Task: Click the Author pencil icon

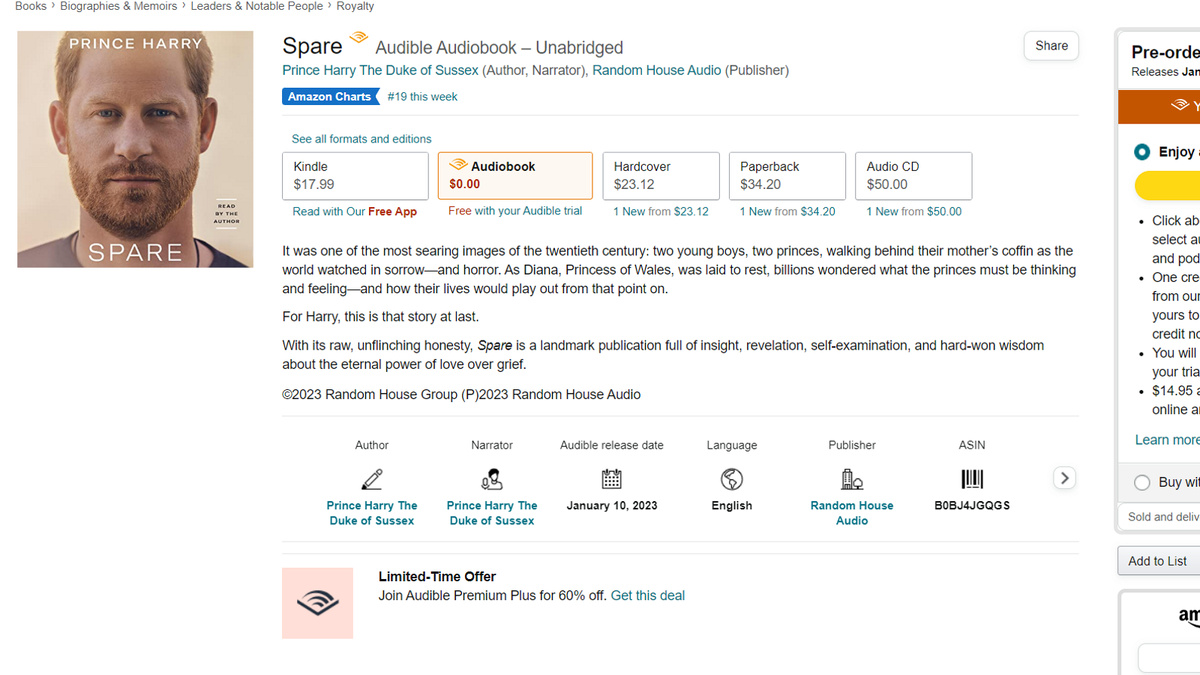Action: (372, 478)
